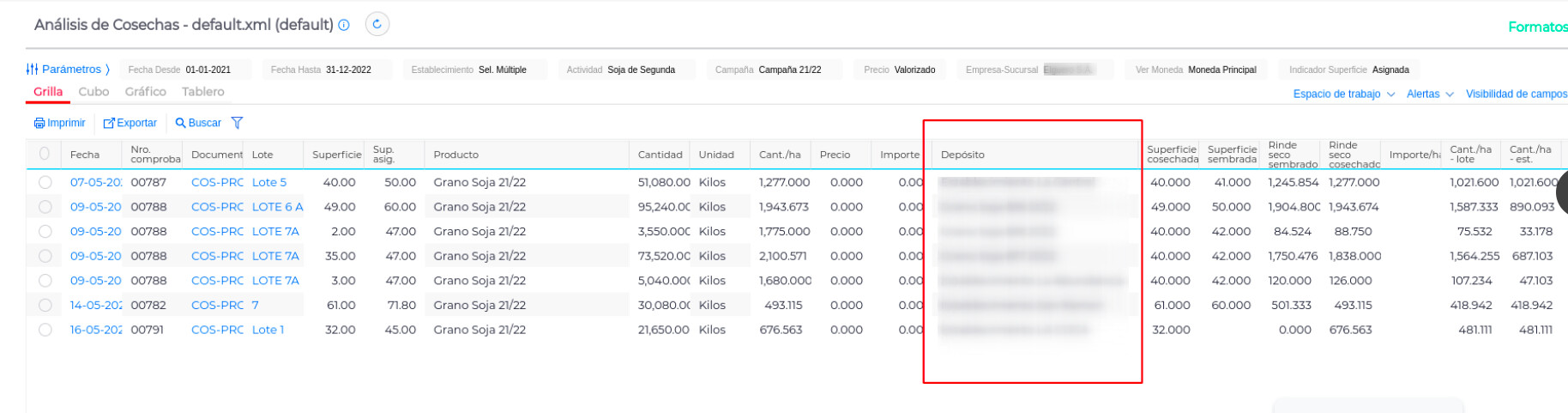Select the row dated 07-05 with Lote 5
Viewport: 1568px width, 413px height.
coord(45,182)
